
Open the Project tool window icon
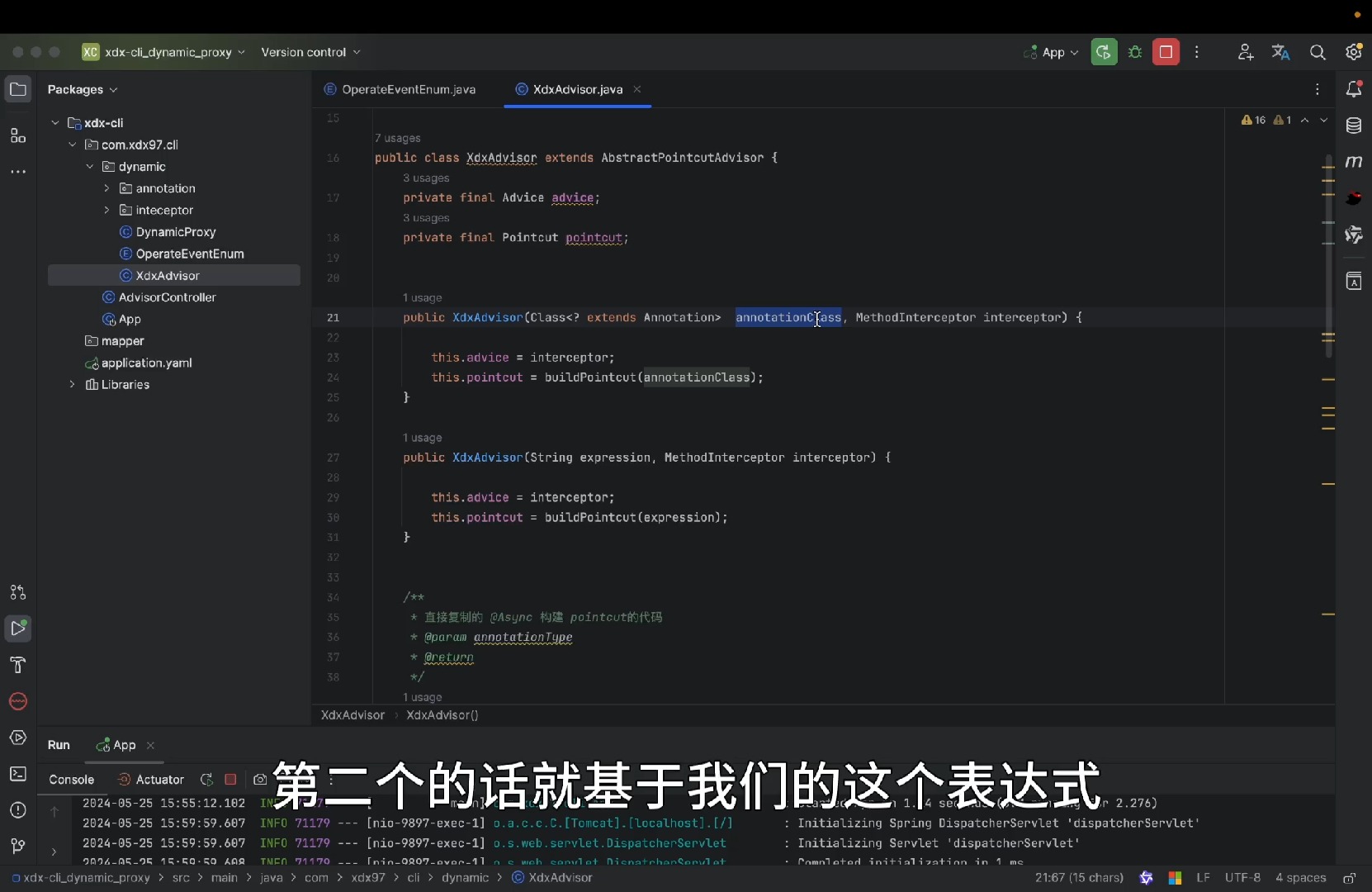(x=17, y=89)
